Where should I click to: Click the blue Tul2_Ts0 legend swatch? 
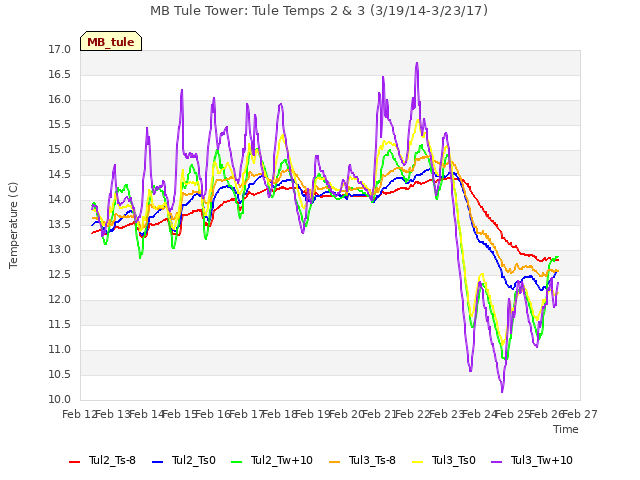tap(158, 462)
